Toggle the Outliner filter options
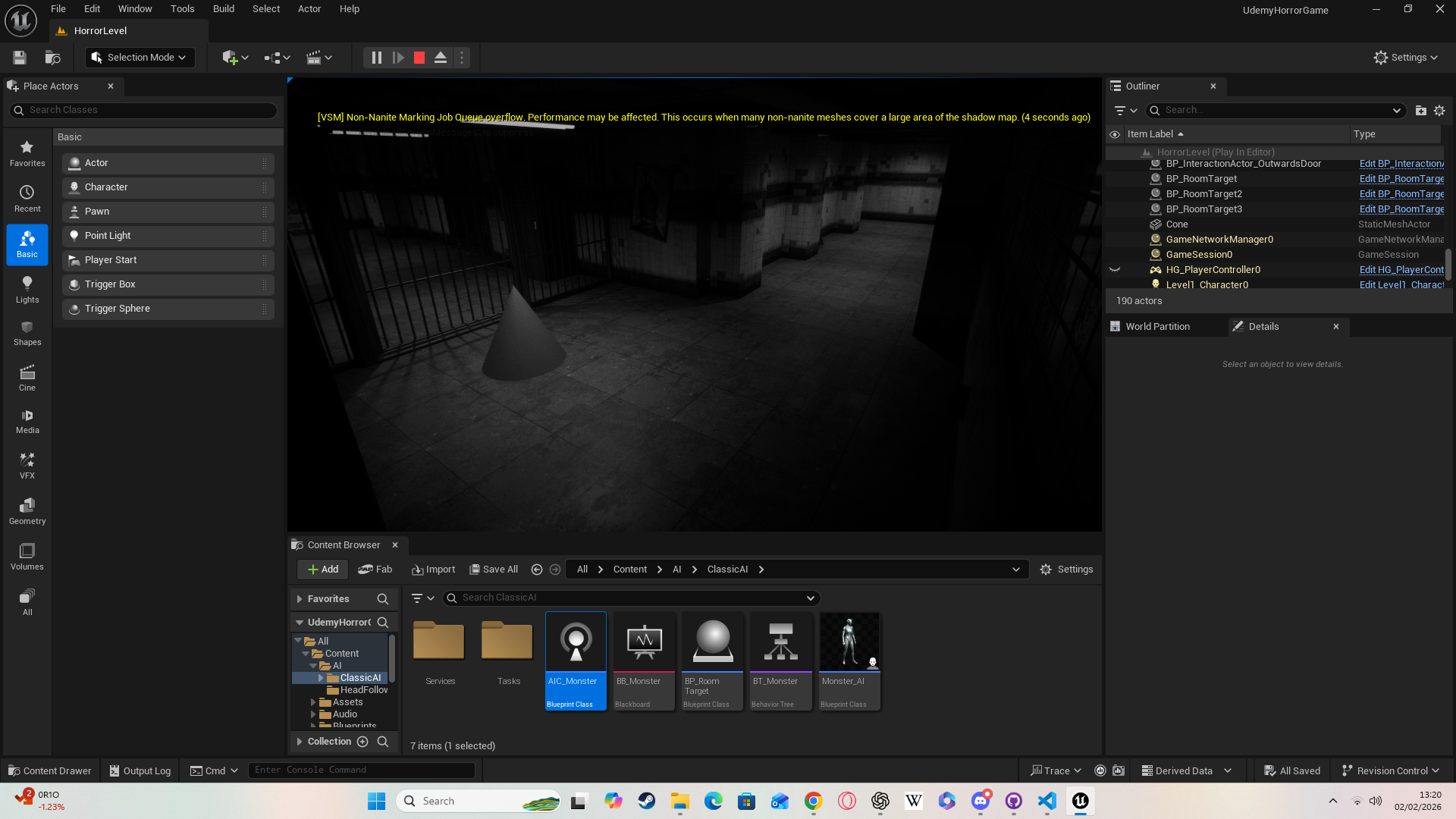1456x819 pixels. (1121, 110)
